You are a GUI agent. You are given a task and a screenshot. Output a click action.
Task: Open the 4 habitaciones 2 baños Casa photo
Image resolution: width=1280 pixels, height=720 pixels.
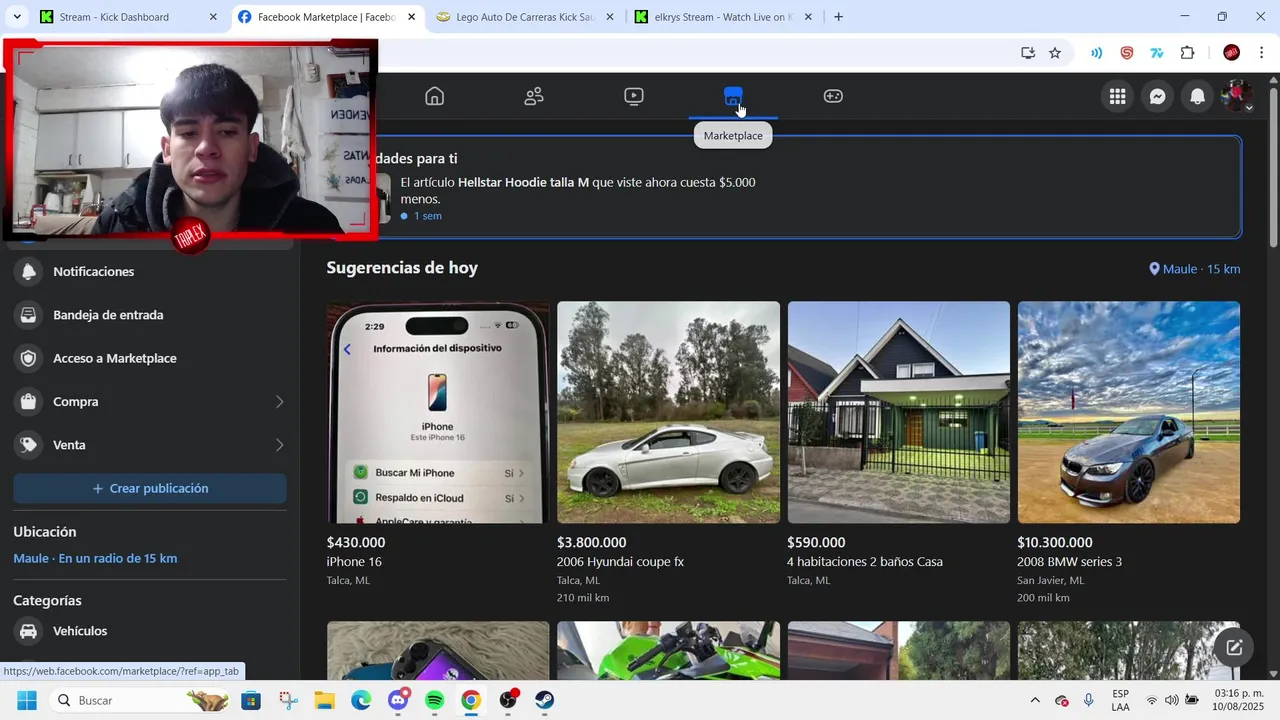(898, 412)
